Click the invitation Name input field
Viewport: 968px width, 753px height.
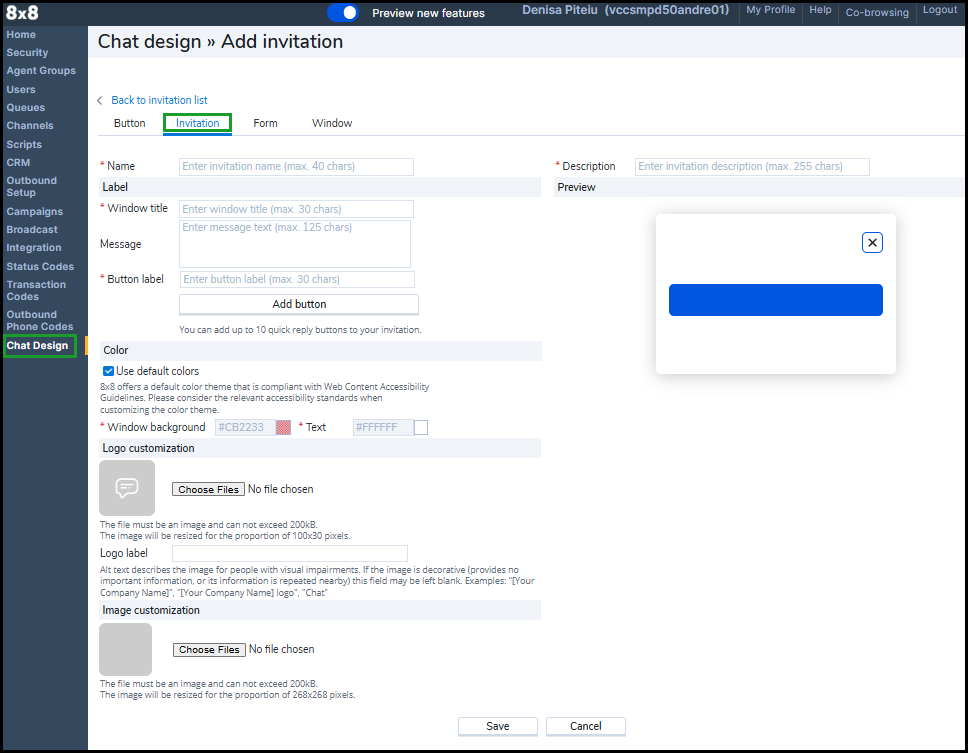point(296,166)
